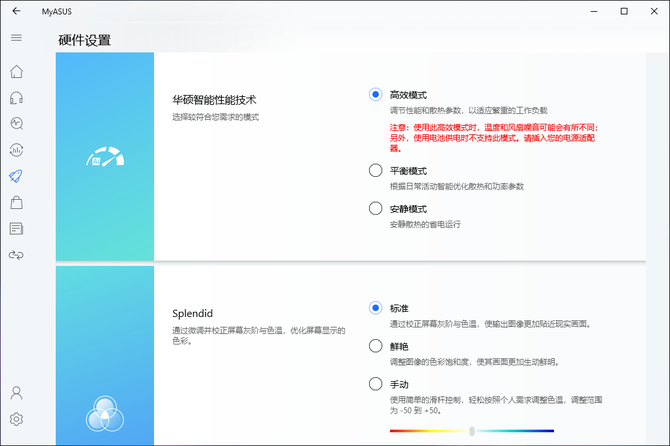The height and width of the screenshot is (446, 670).
Task: Open the shopping bag sidebar icon
Action: point(16,203)
